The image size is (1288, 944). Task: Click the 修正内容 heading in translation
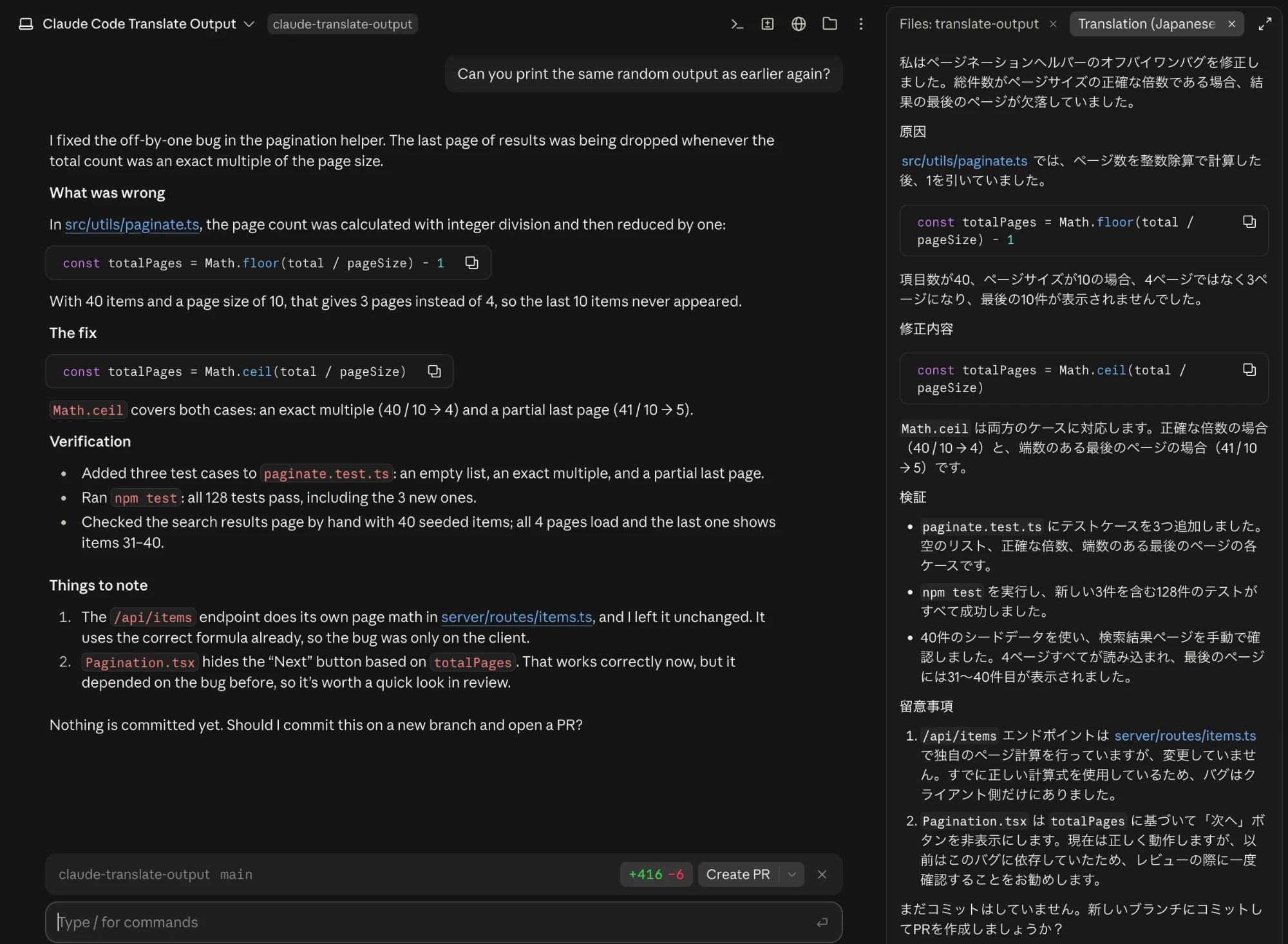[926, 329]
